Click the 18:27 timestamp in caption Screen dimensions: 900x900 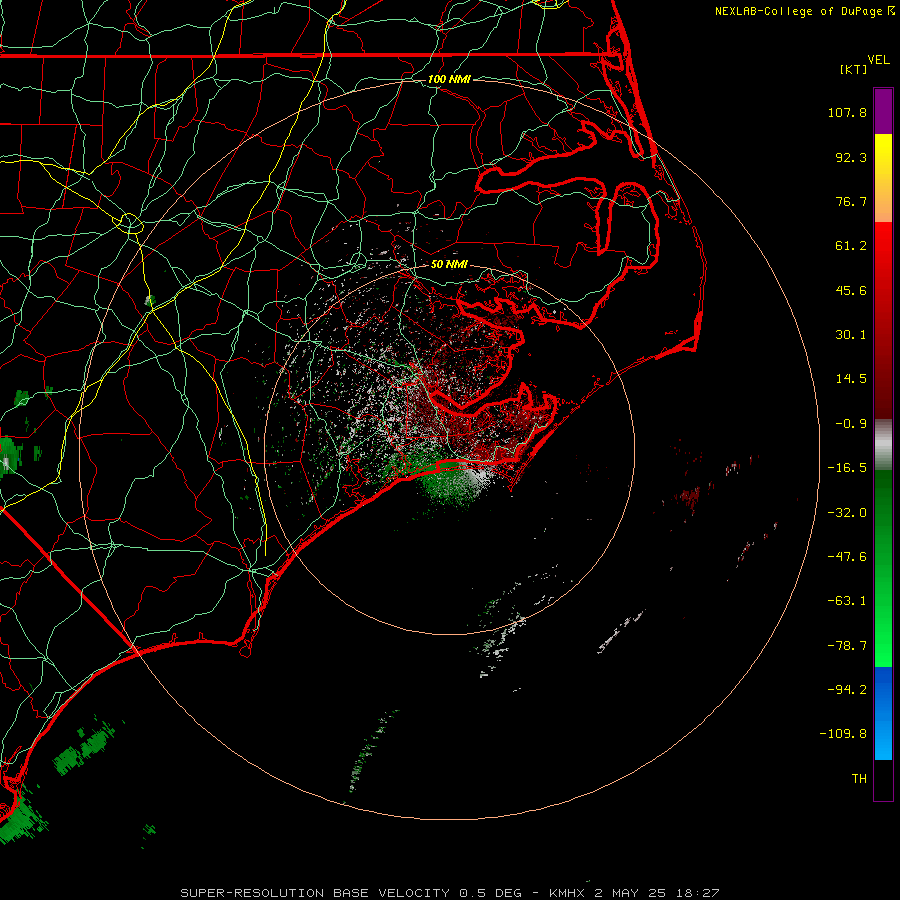click(x=697, y=893)
